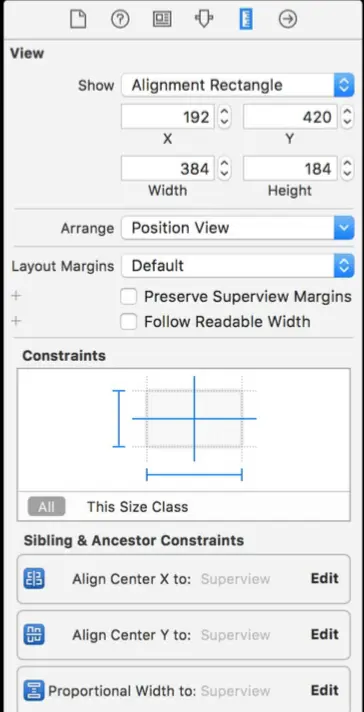Click the Align Center X constraint icon
Image resolution: width=364 pixels, height=712 pixels.
(x=34, y=579)
